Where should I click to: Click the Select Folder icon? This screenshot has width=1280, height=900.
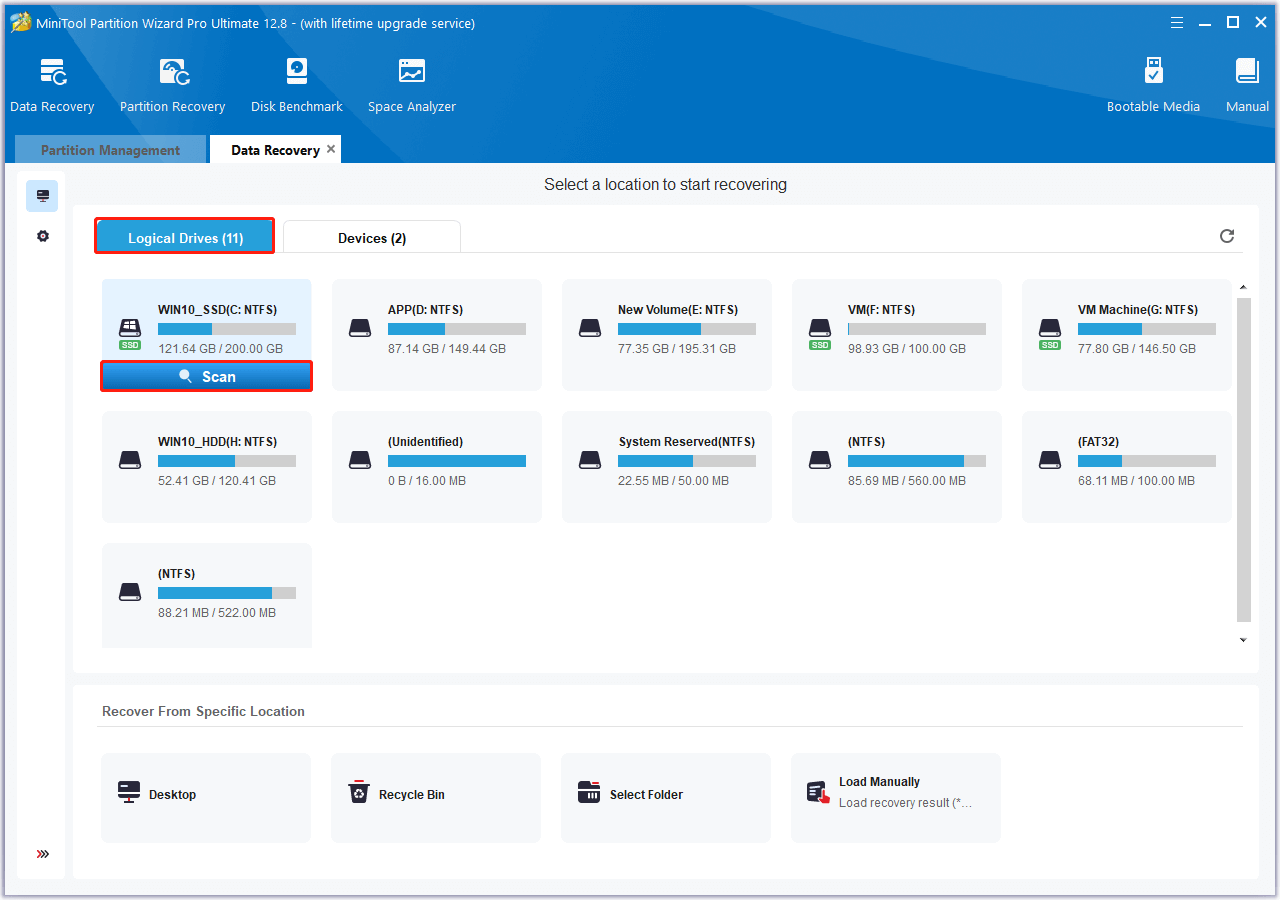pos(589,793)
